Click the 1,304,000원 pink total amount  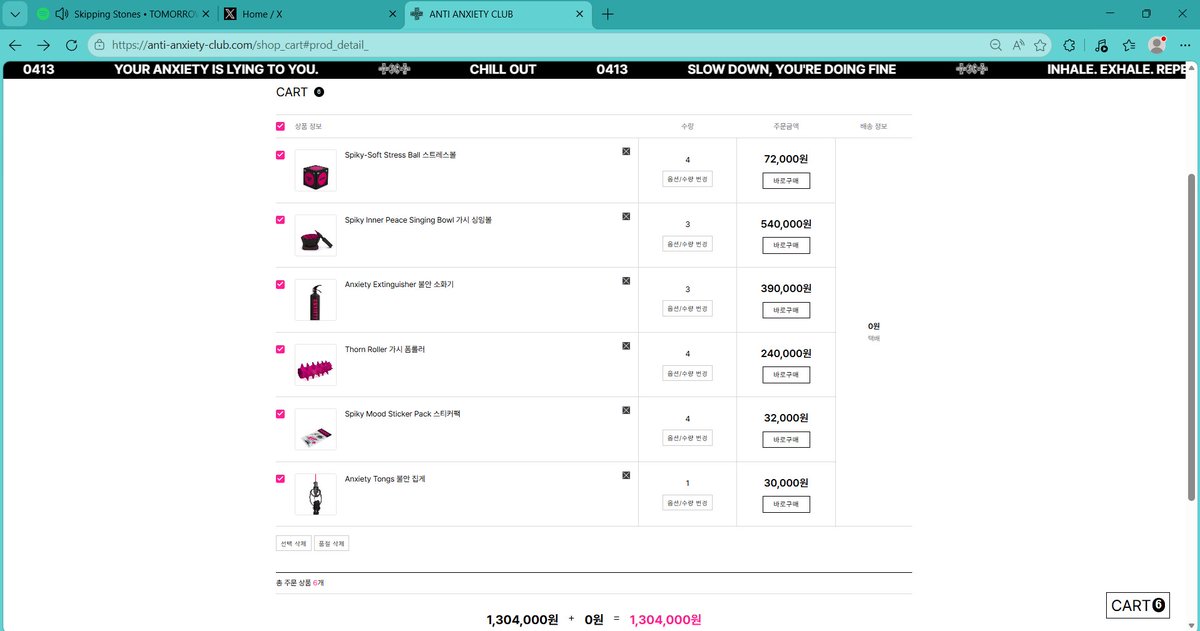(665, 620)
